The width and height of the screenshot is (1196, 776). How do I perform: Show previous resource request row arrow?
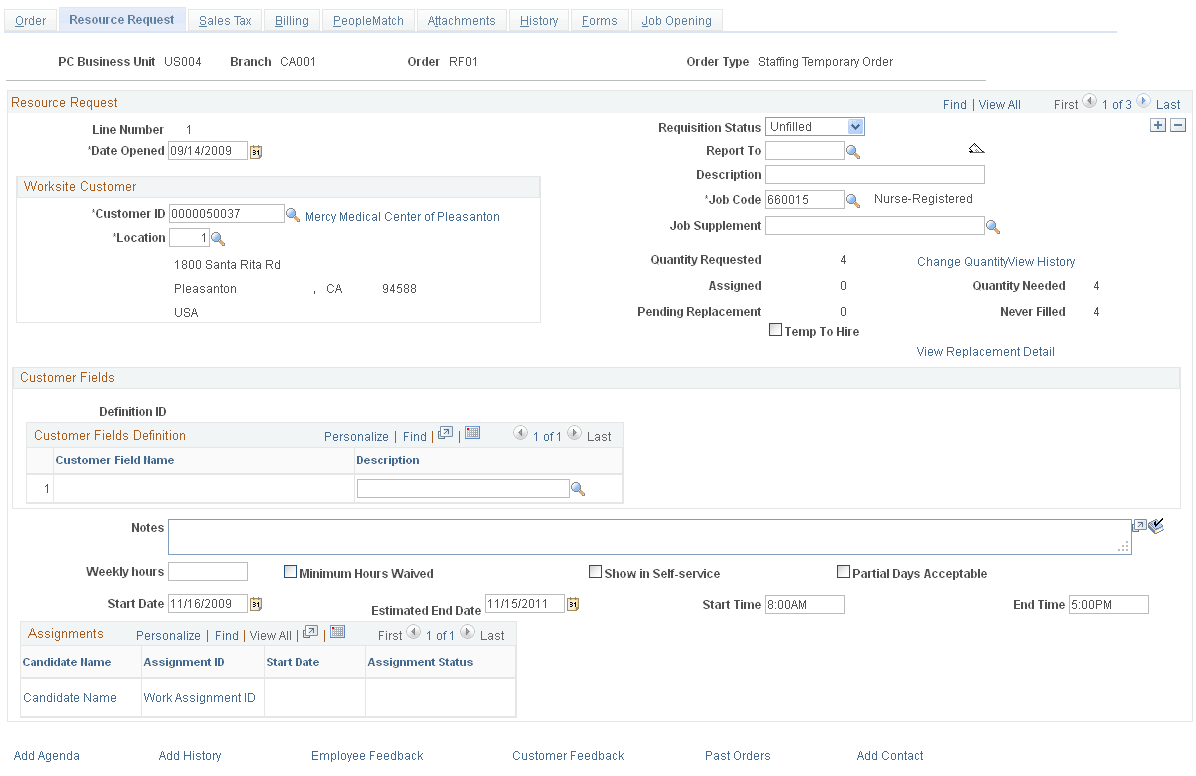[1090, 101]
